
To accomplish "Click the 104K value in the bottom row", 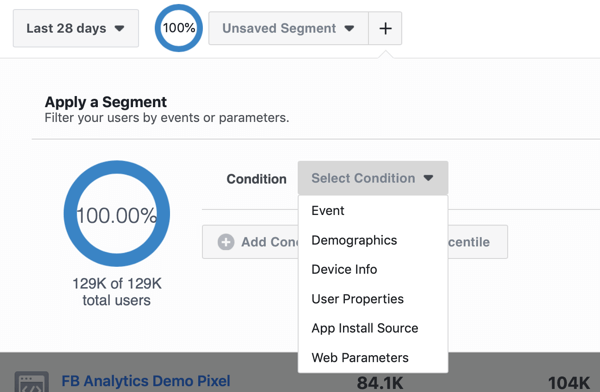I will [x=569, y=383].
